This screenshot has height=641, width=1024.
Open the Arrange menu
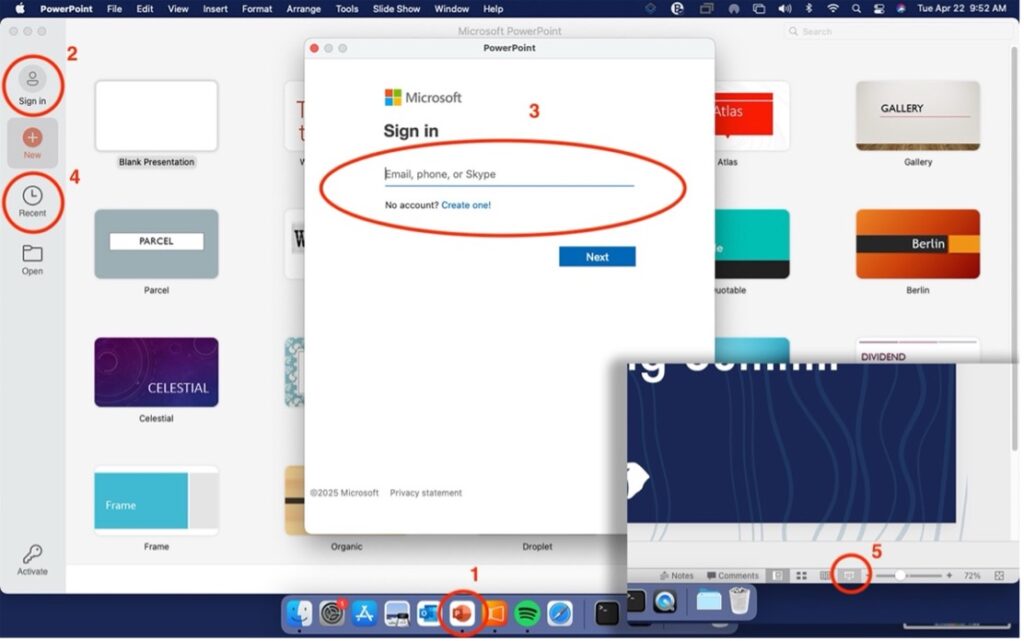coord(303,8)
